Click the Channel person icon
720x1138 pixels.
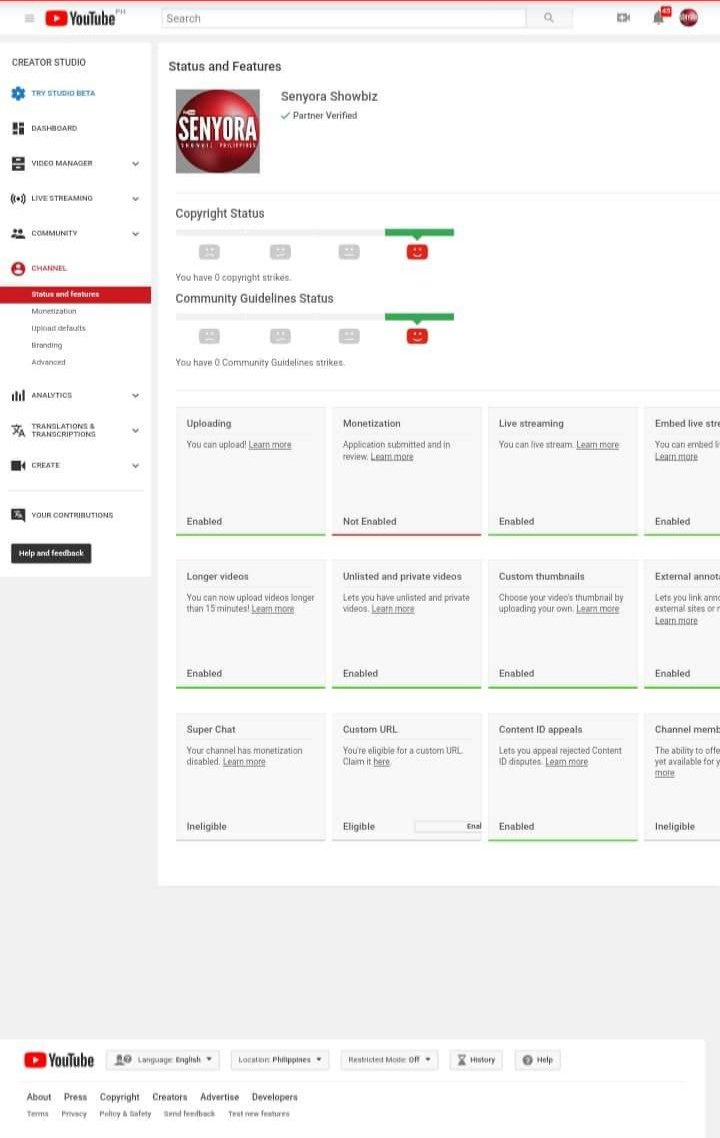point(18,269)
